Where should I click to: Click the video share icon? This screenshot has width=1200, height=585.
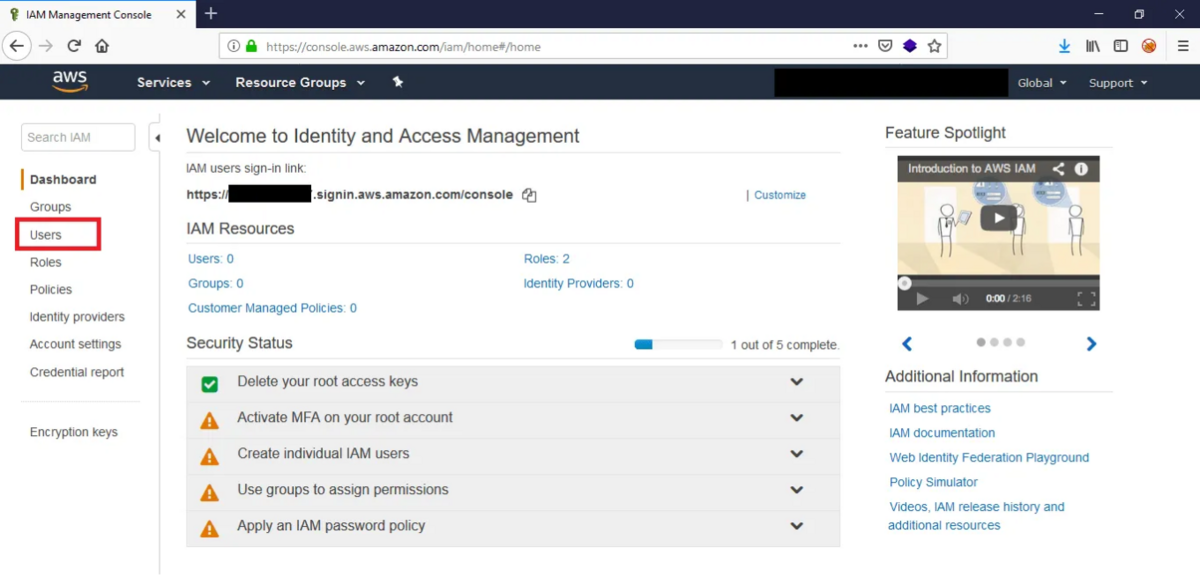point(1058,169)
